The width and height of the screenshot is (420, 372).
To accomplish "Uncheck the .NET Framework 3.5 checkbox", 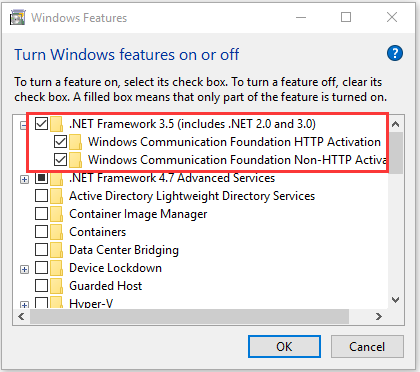I will pos(41,124).
